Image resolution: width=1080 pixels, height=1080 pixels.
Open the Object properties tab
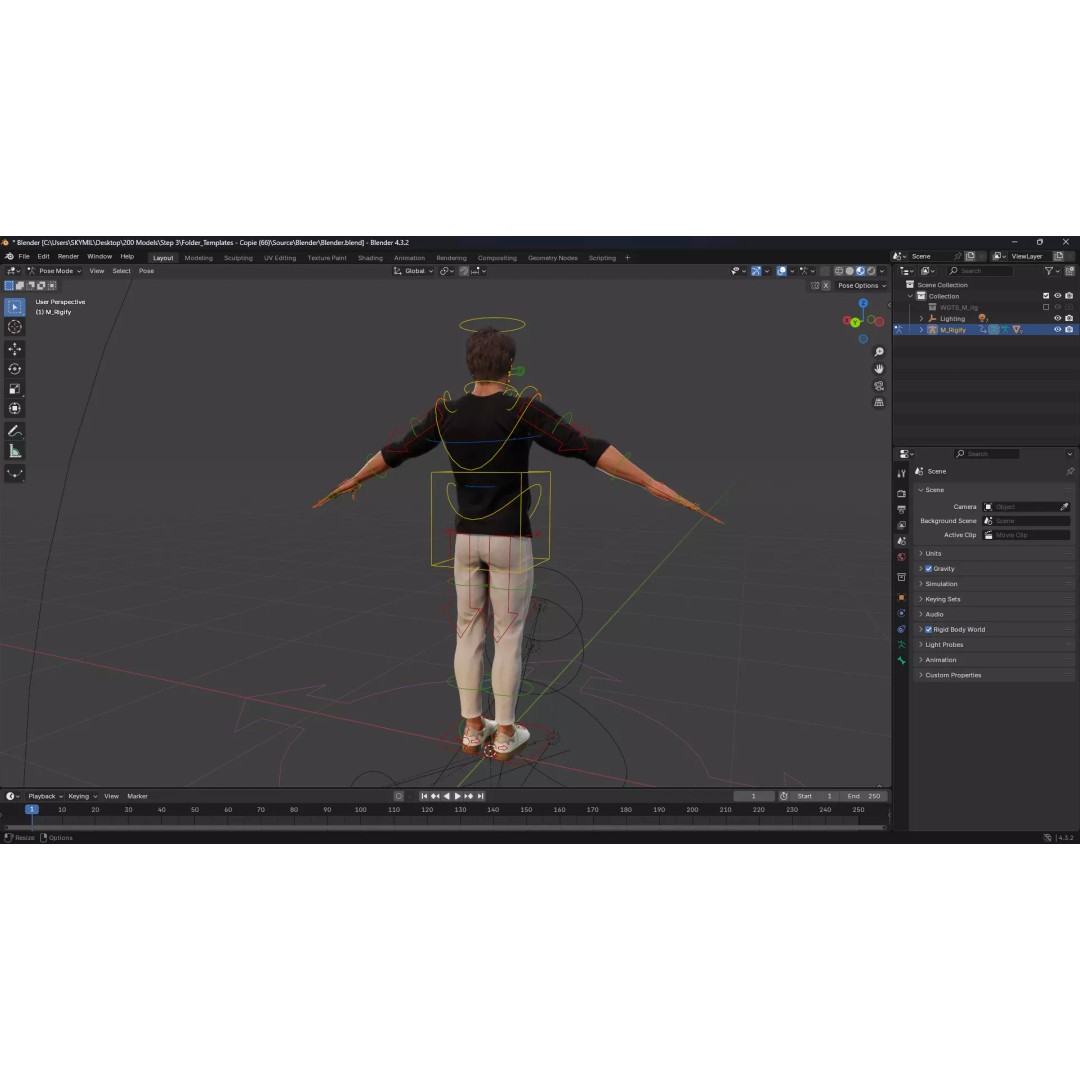901,597
